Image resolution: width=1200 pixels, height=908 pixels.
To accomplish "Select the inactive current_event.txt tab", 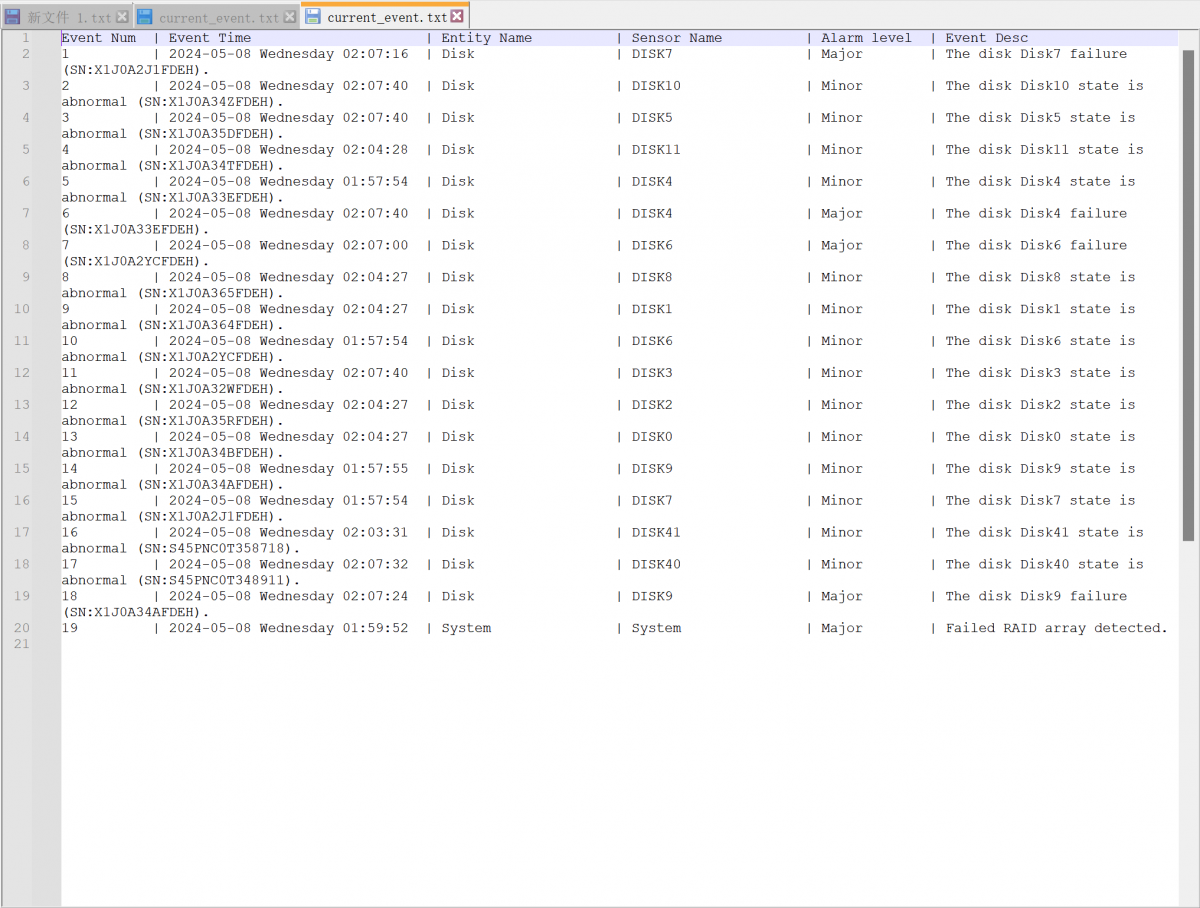I will pos(219,18).
